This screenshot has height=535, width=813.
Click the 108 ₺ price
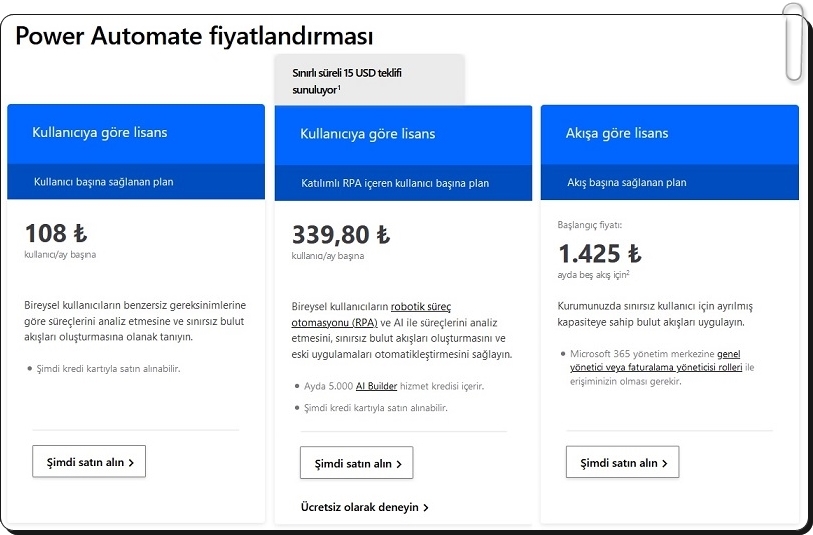[56, 233]
